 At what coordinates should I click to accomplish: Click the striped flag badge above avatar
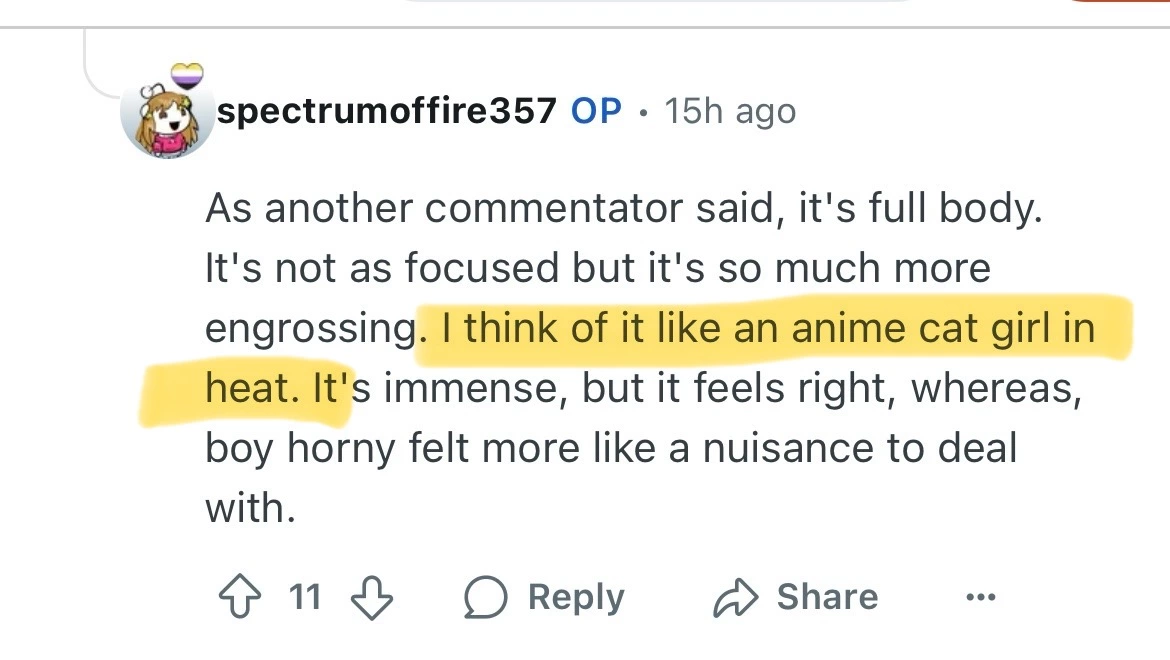189,77
